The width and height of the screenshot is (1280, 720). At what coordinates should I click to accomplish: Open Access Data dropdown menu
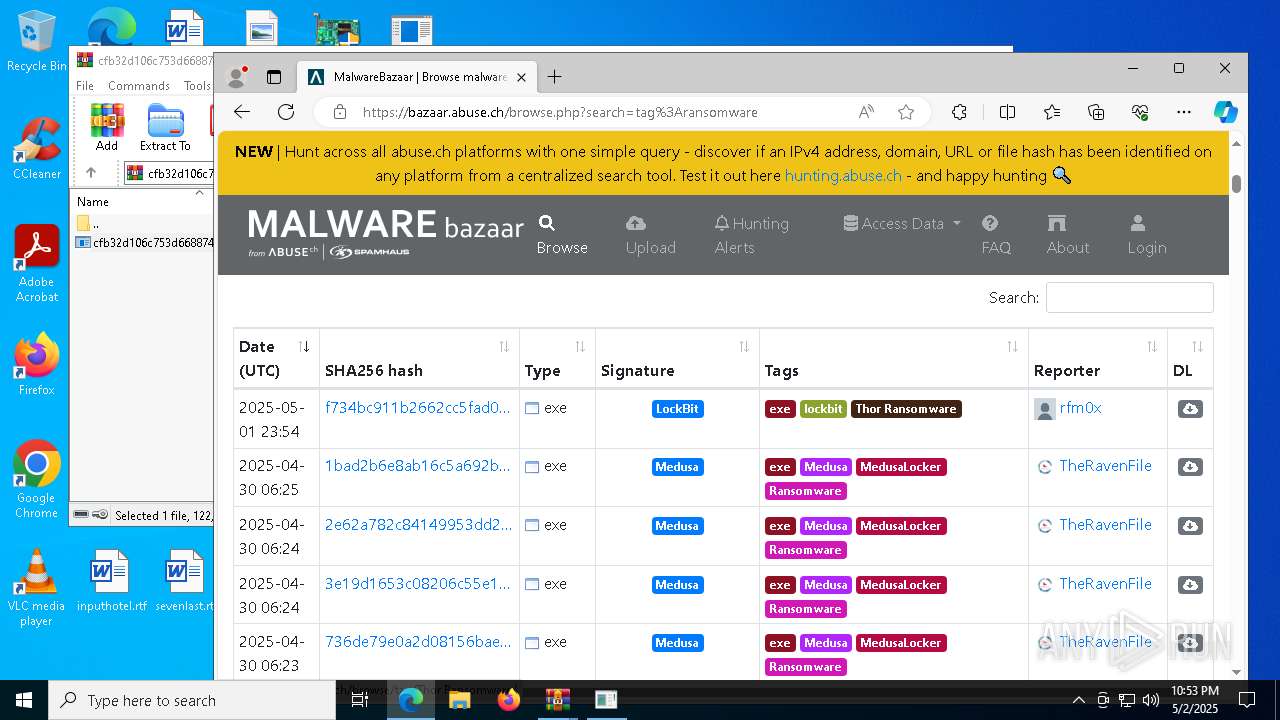(x=902, y=223)
